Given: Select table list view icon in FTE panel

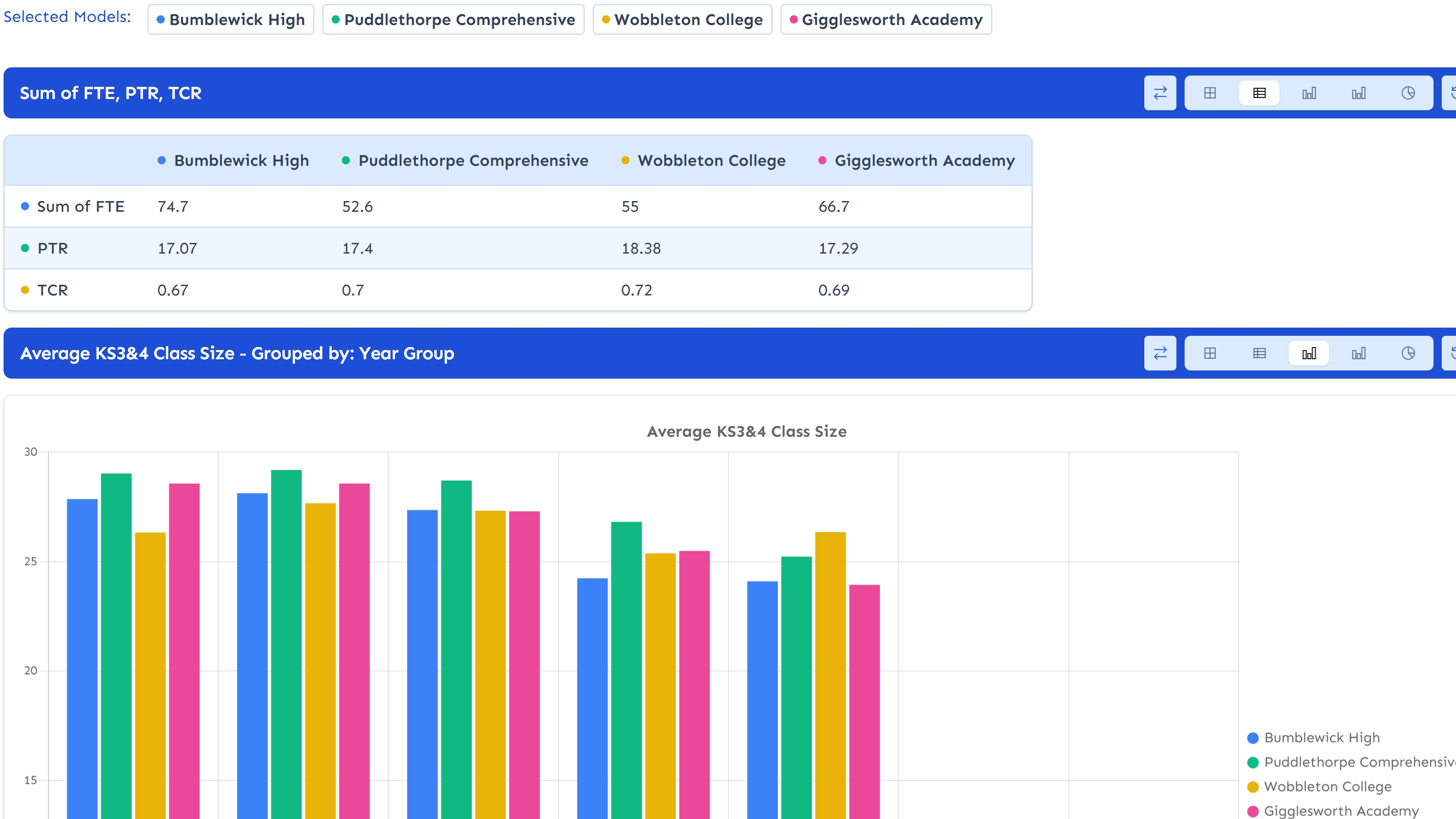Looking at the screenshot, I should (1259, 93).
